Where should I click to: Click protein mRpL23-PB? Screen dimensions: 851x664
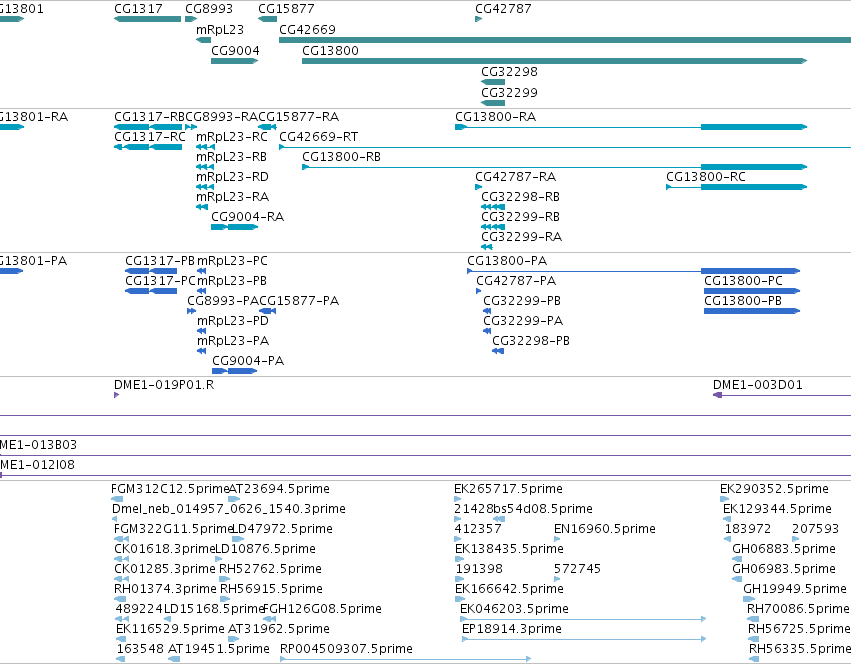pos(232,281)
